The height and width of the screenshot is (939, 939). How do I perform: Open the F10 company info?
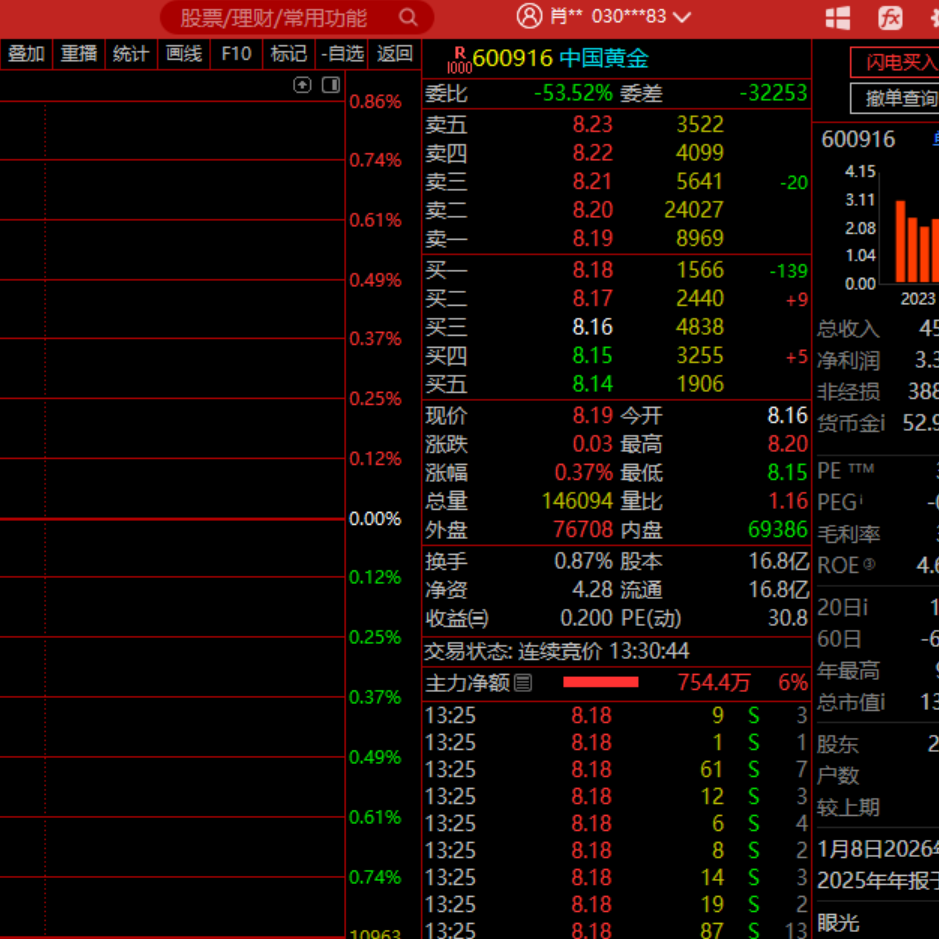point(237,54)
